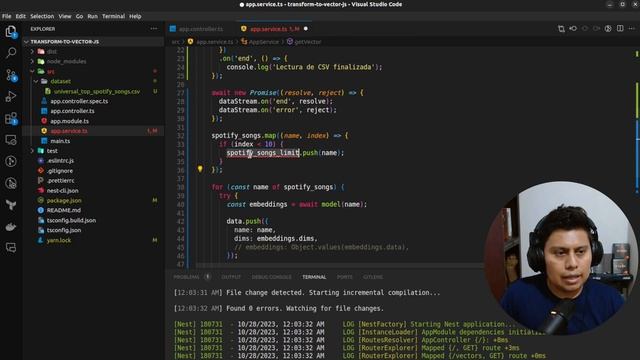Open the Explorer view in activity bar
Image resolution: width=640 pixels, height=360 pixels.
[11, 31]
